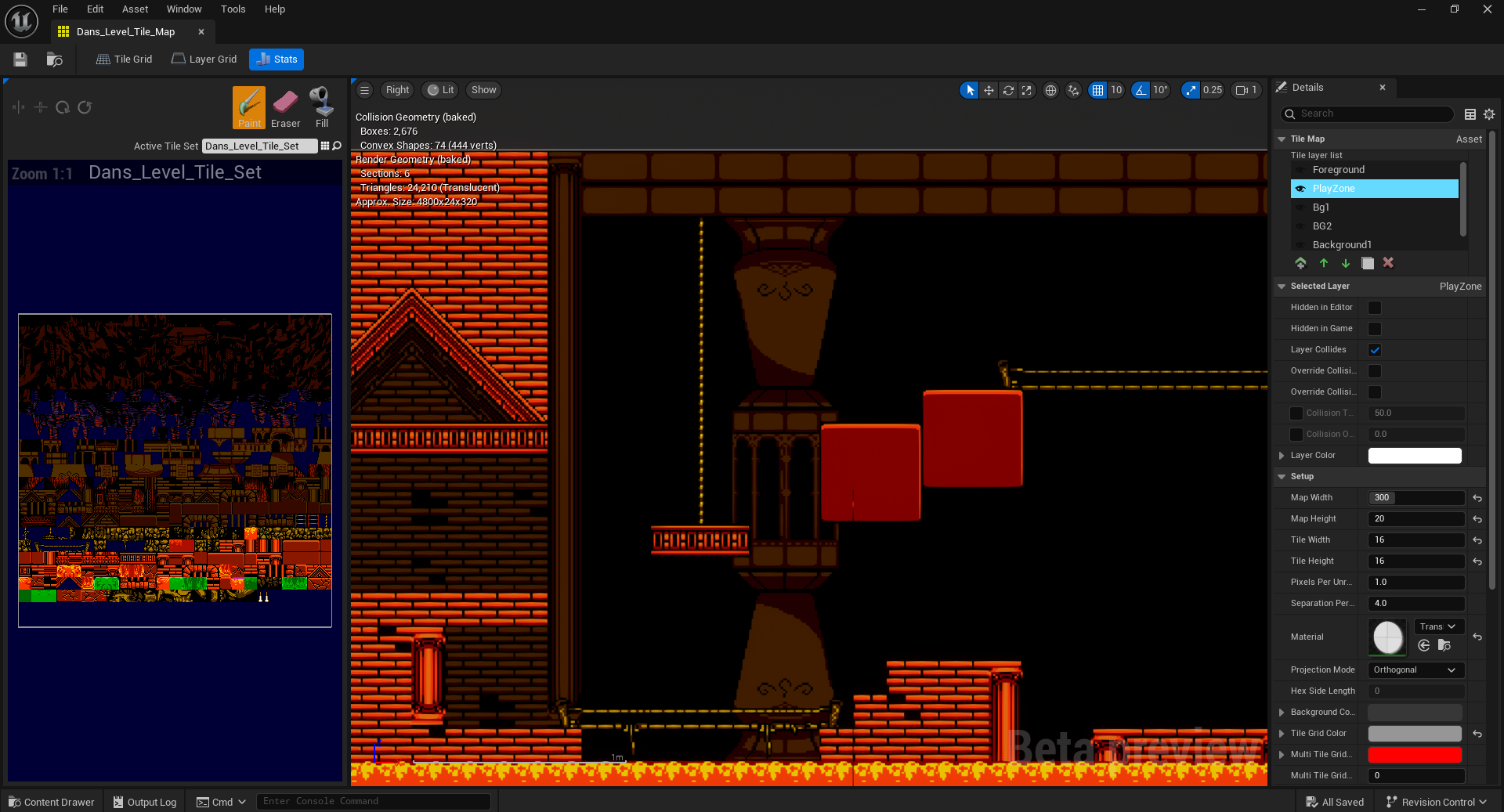Activate the translate gizmo tool
1504x812 pixels.
989,90
